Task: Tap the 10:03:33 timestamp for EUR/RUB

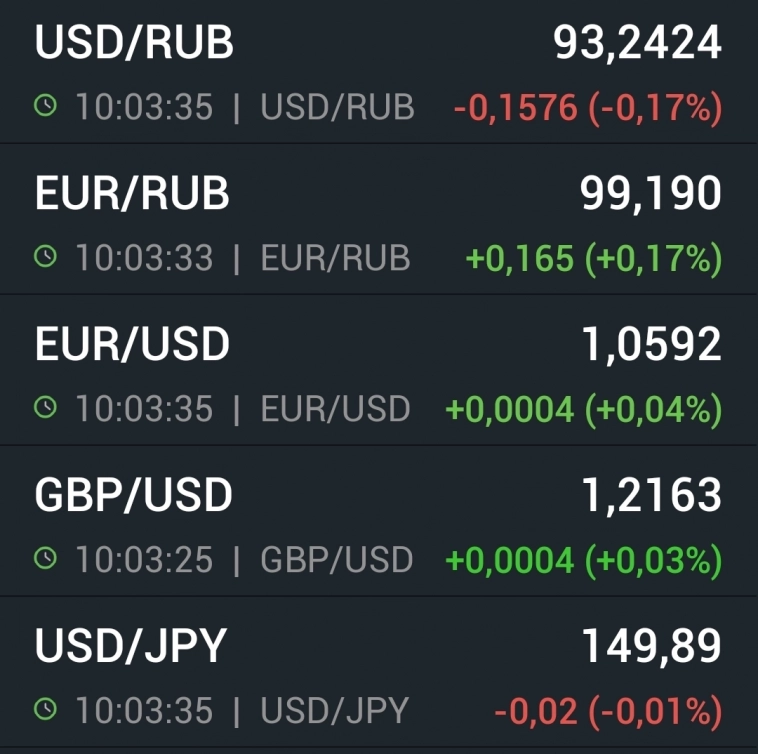Action: pos(144,259)
